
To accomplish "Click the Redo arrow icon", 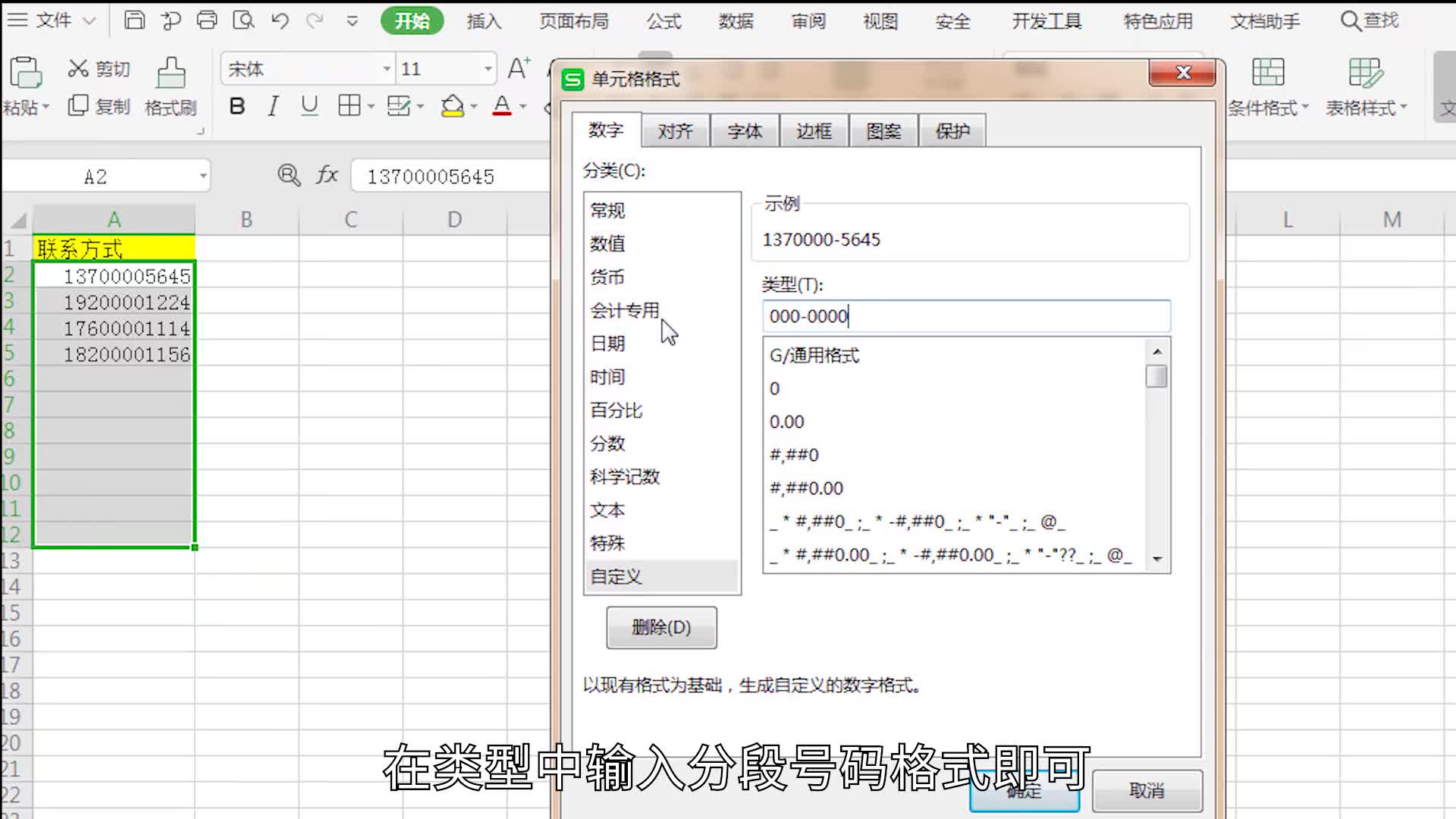I will tap(315, 20).
